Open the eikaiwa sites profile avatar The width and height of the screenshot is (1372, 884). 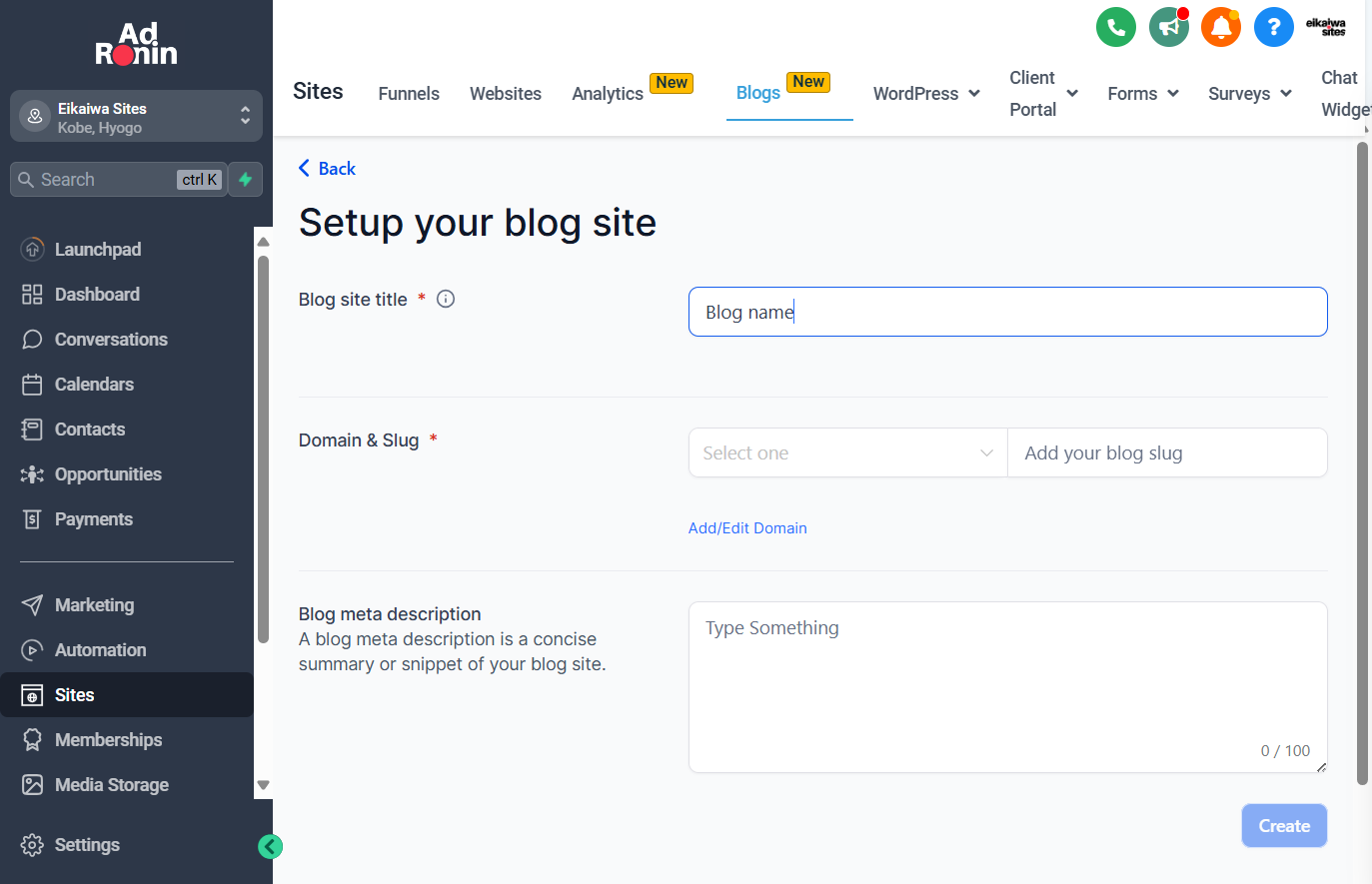[1326, 27]
